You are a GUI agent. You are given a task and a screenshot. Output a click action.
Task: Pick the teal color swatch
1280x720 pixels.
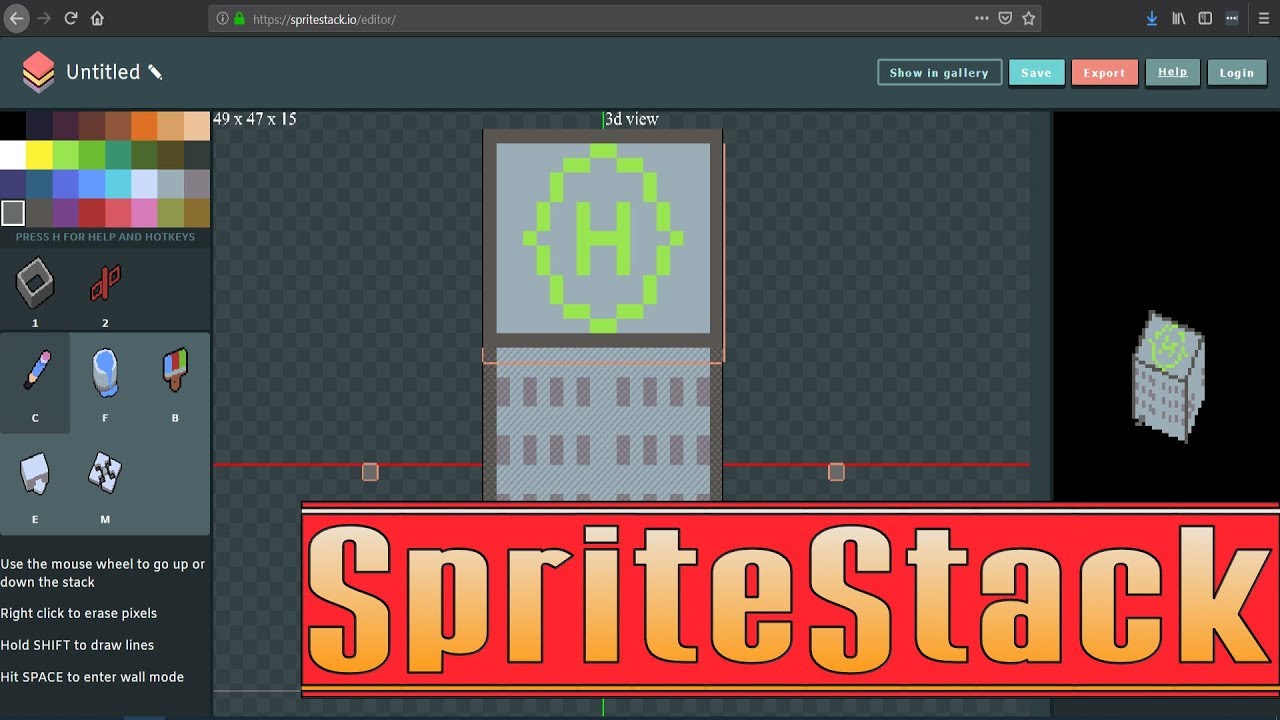pos(118,155)
